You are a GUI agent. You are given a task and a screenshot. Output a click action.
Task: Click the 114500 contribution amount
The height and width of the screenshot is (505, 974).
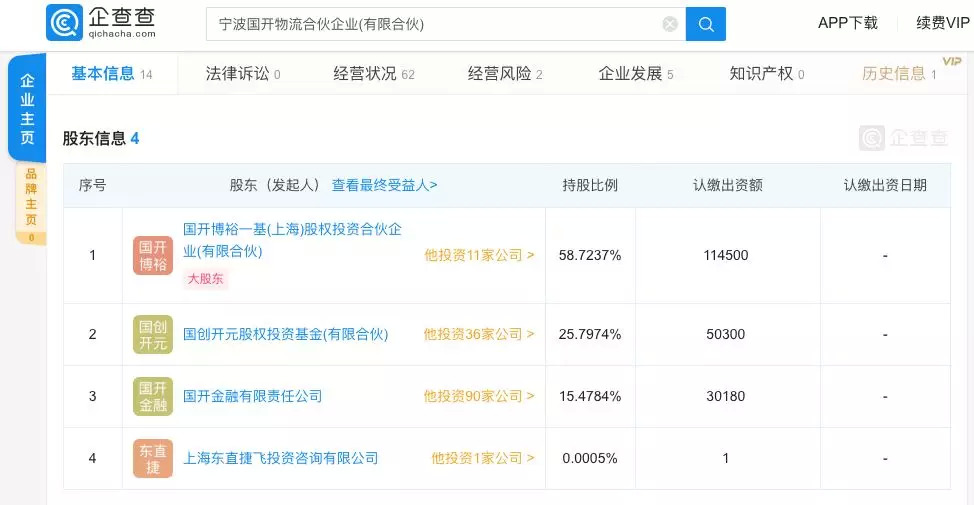pyautogui.click(x=726, y=255)
